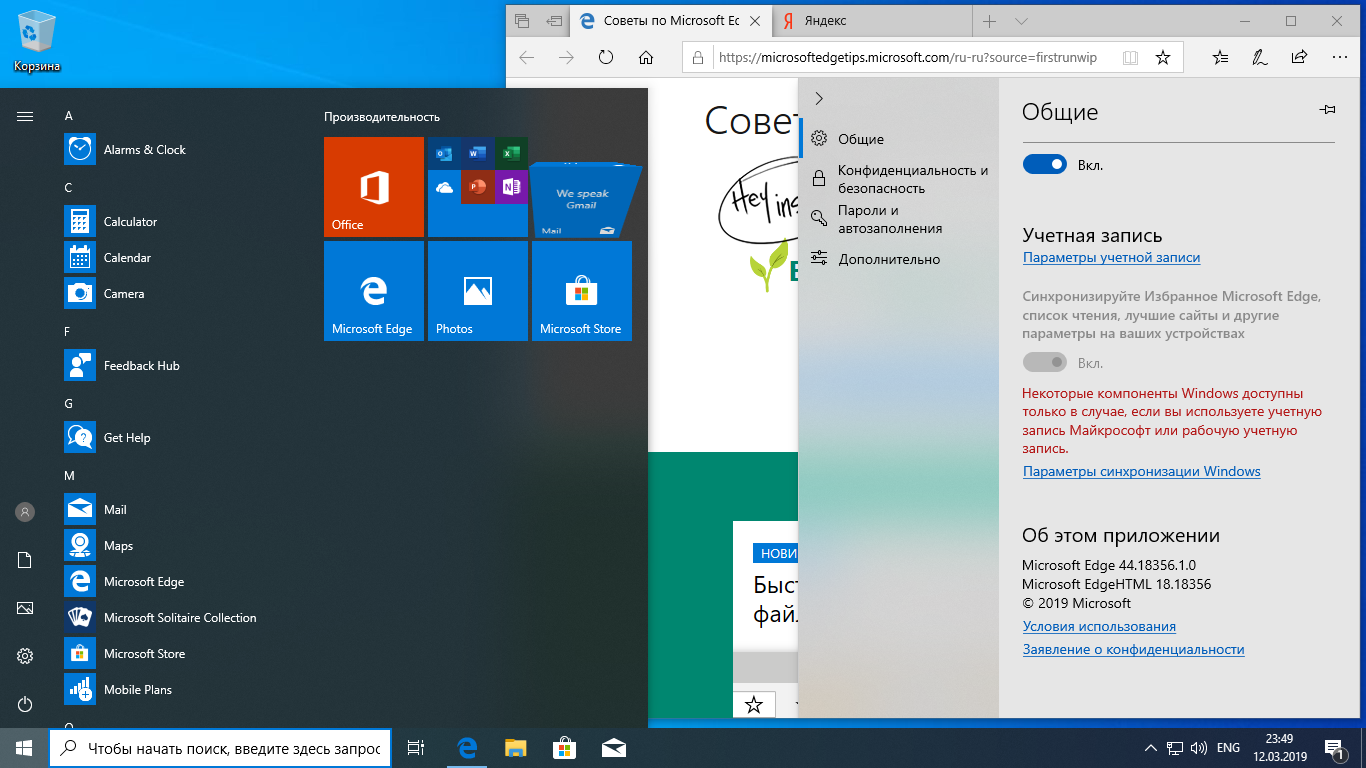Expand the Start menu hamburger button
Image resolution: width=1366 pixels, height=768 pixels.
25,116
